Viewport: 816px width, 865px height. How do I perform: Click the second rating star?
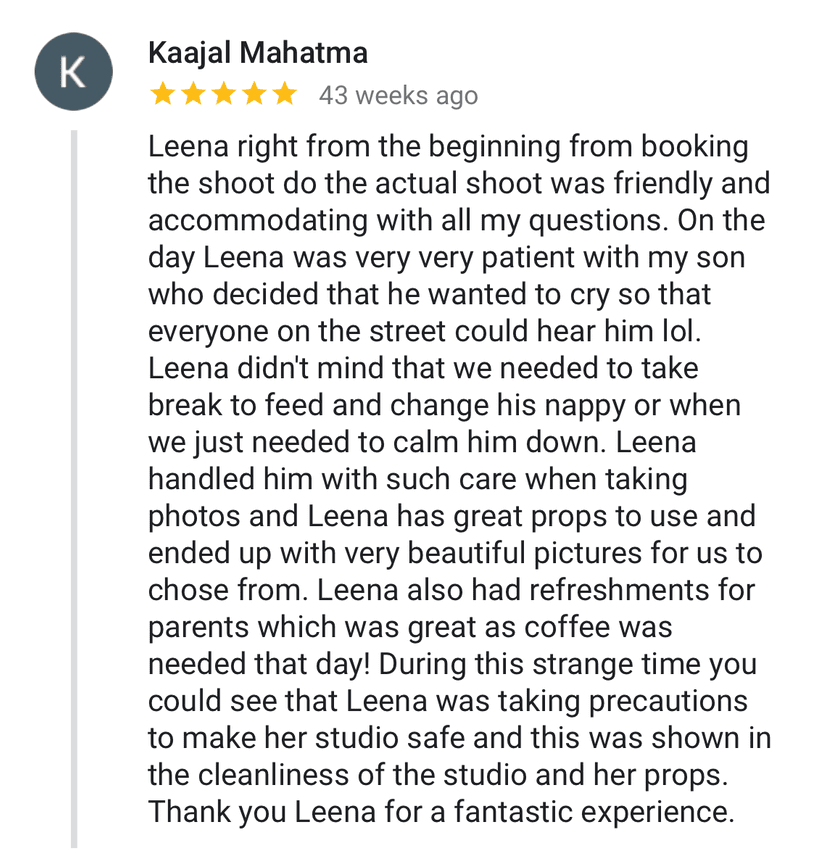(x=192, y=95)
